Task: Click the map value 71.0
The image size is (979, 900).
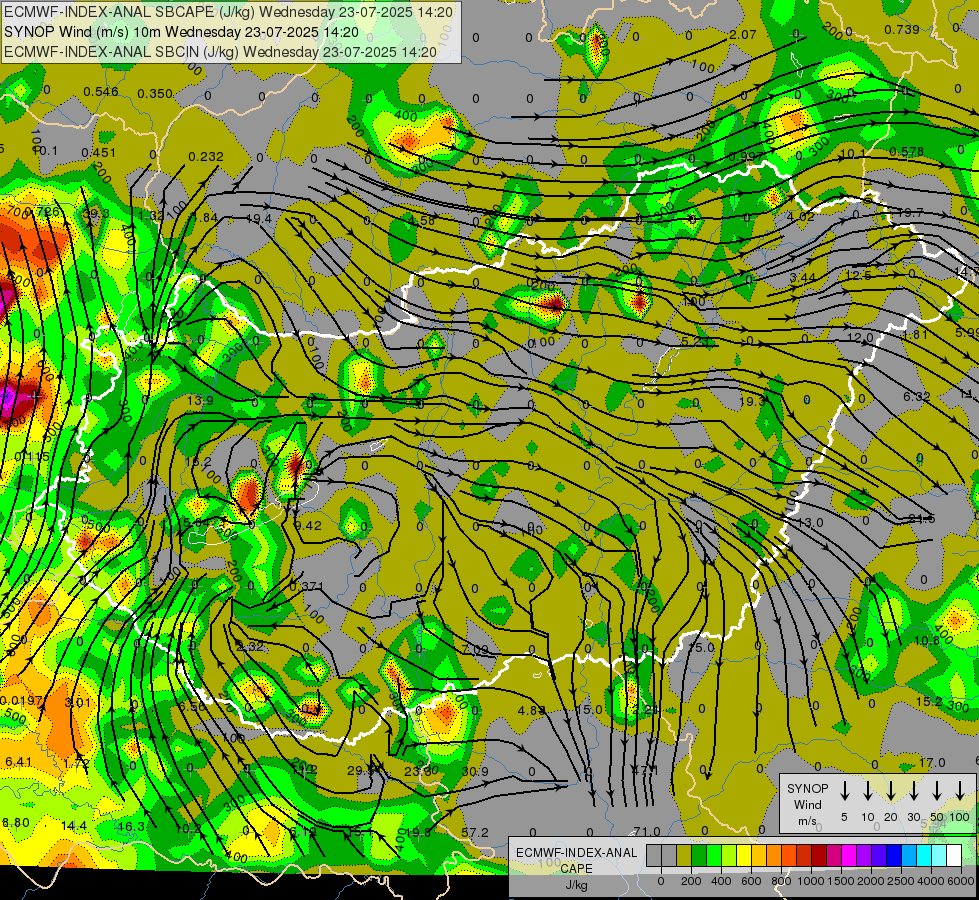Action: pyautogui.click(x=647, y=831)
